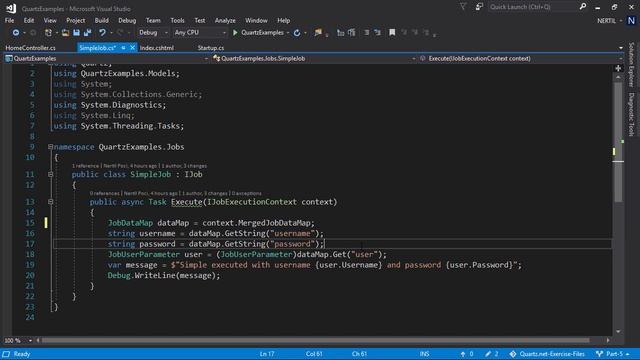Collapse the SimpleJob class outlining region

(50, 174)
